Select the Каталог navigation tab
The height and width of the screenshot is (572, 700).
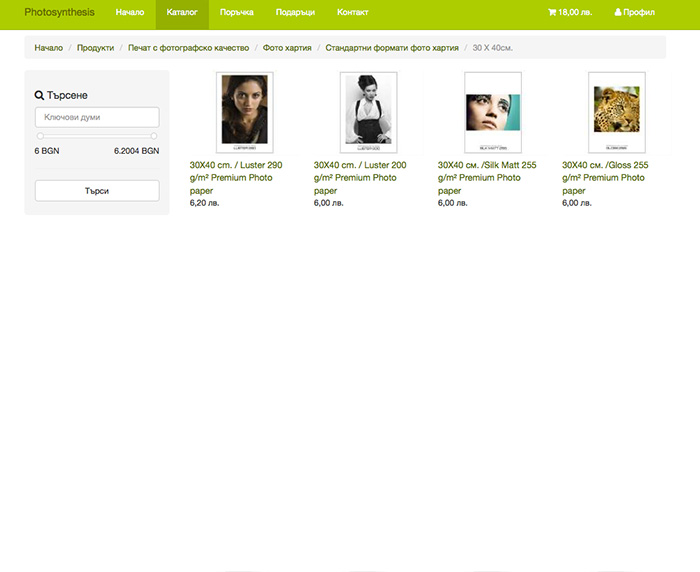182,13
